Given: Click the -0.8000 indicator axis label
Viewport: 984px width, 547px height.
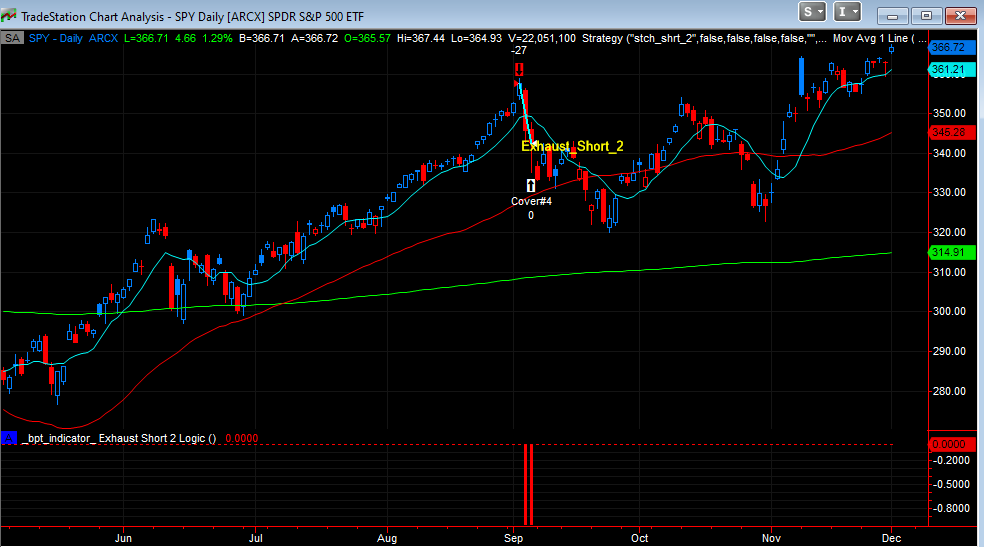Looking at the screenshot, I should point(951,508).
